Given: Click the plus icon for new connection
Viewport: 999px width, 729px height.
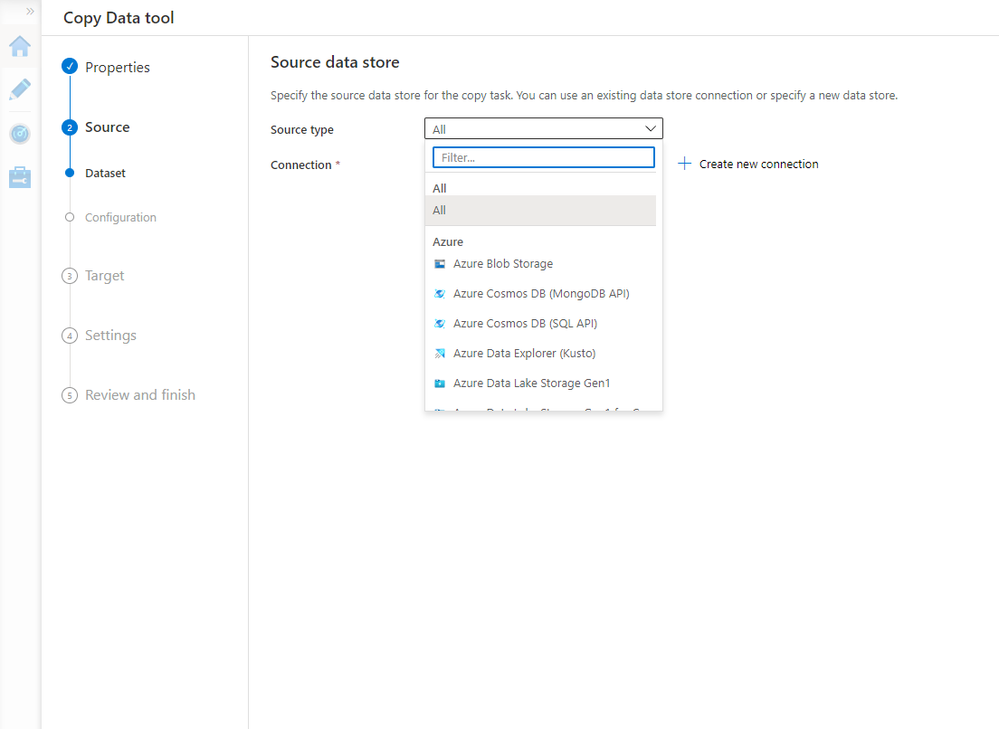Looking at the screenshot, I should tap(684, 163).
